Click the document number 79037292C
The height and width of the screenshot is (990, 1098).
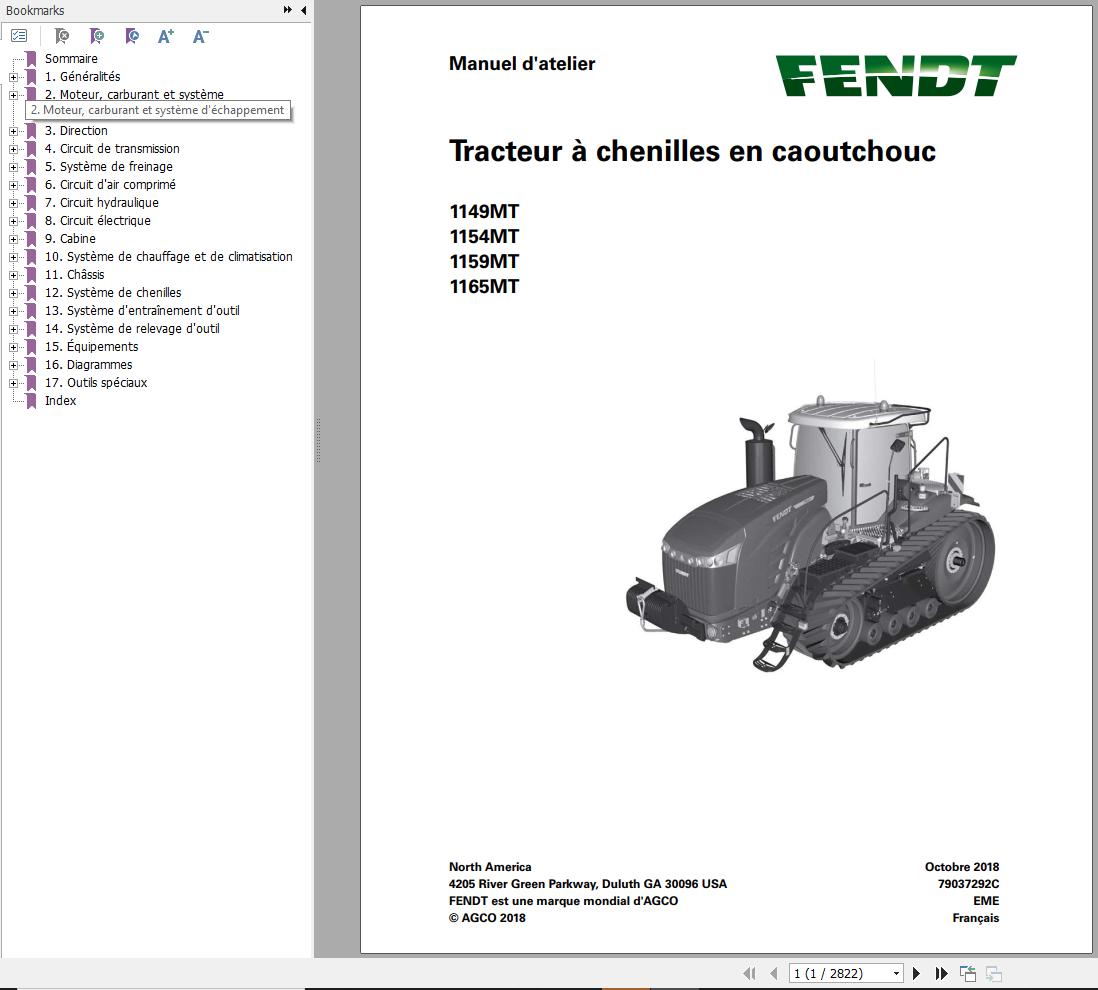968,884
